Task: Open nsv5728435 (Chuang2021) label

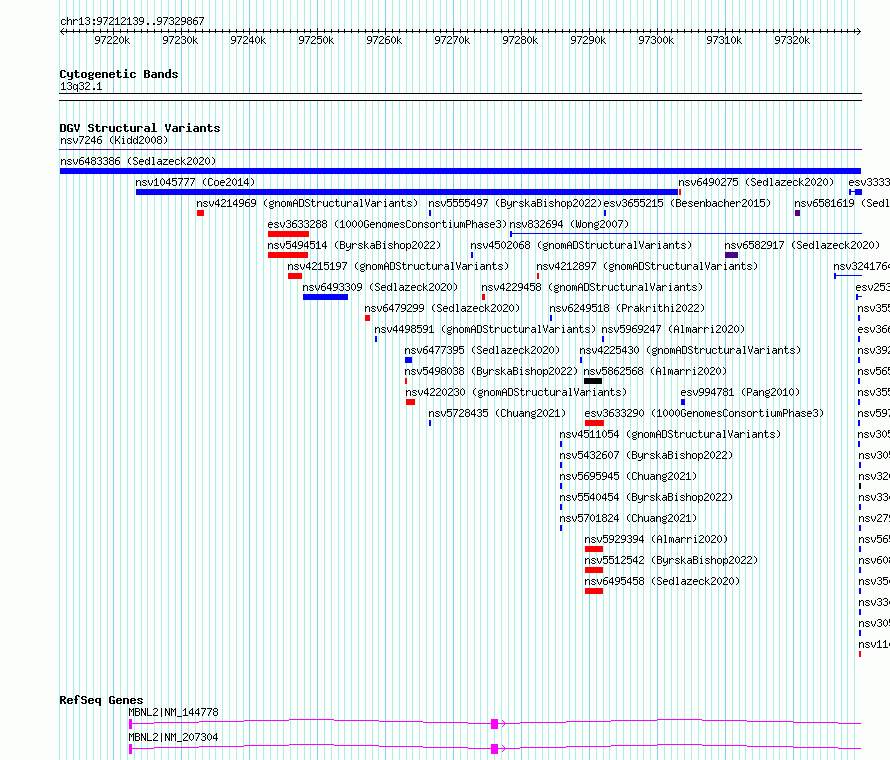Action: [x=497, y=413]
